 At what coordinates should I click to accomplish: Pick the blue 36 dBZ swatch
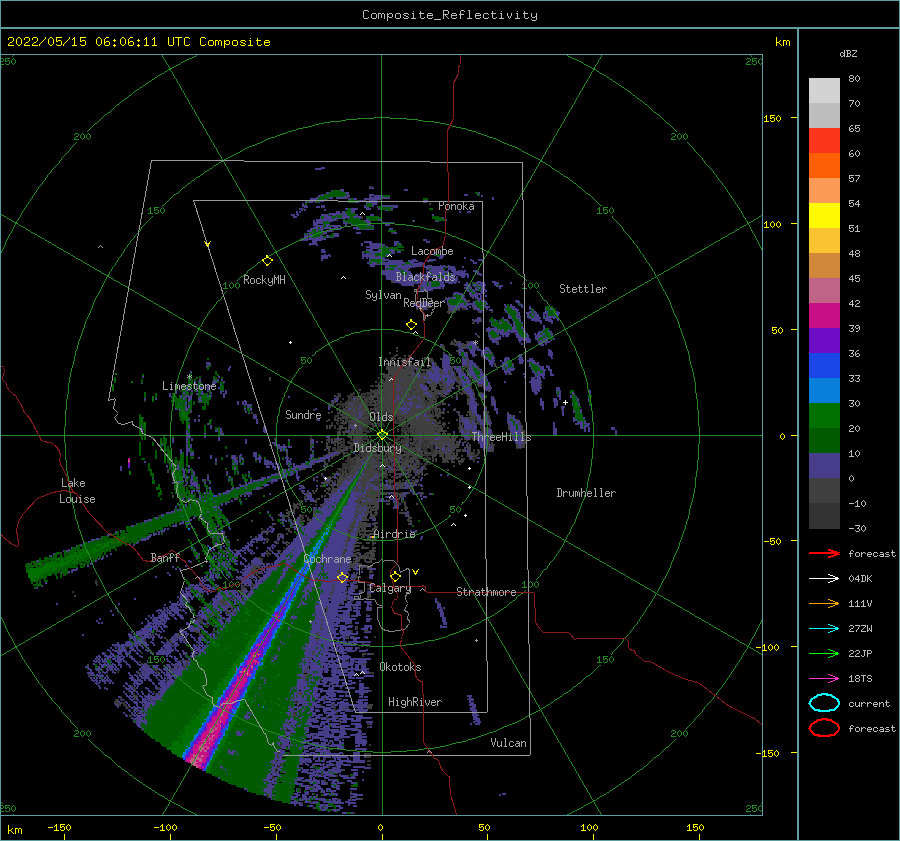[x=824, y=365]
